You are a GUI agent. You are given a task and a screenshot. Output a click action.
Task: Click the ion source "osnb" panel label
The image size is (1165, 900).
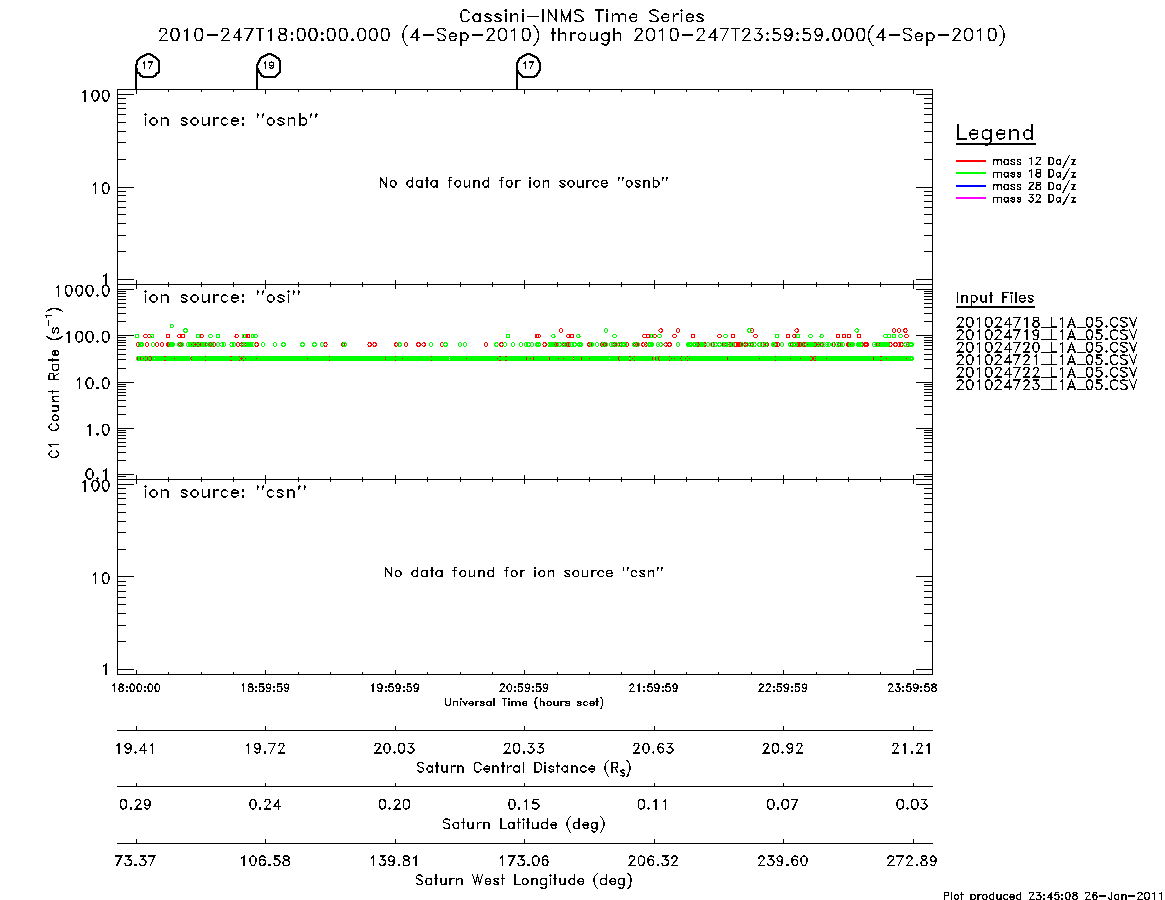click(x=231, y=120)
